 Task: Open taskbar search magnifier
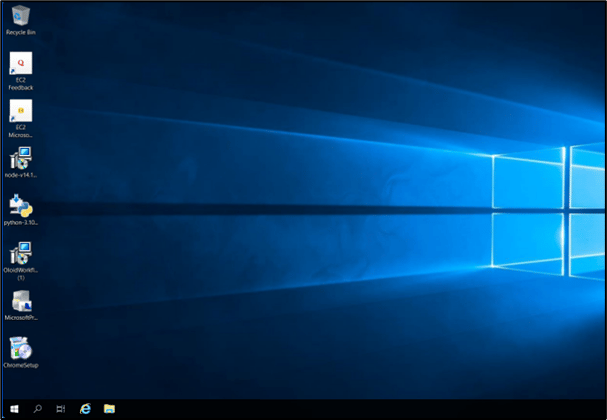pos(38,409)
